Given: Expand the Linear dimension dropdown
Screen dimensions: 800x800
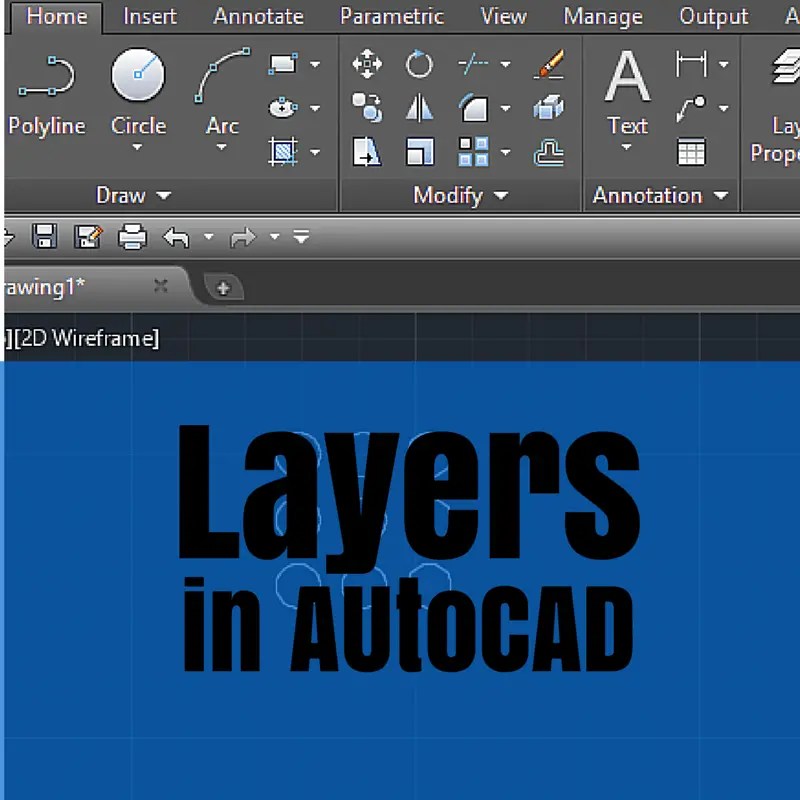Looking at the screenshot, I should [723, 64].
